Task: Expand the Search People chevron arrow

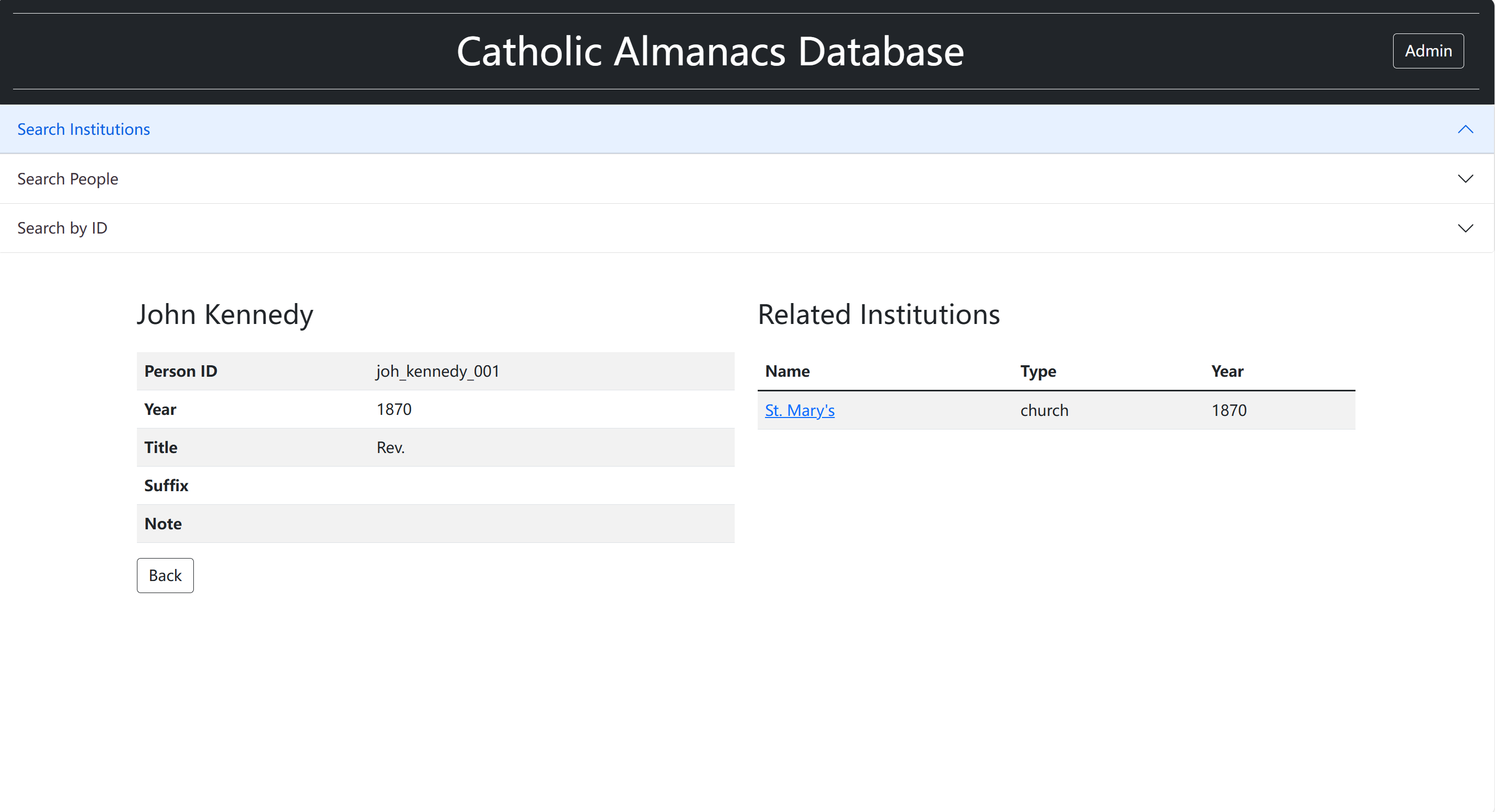Action: point(1465,179)
